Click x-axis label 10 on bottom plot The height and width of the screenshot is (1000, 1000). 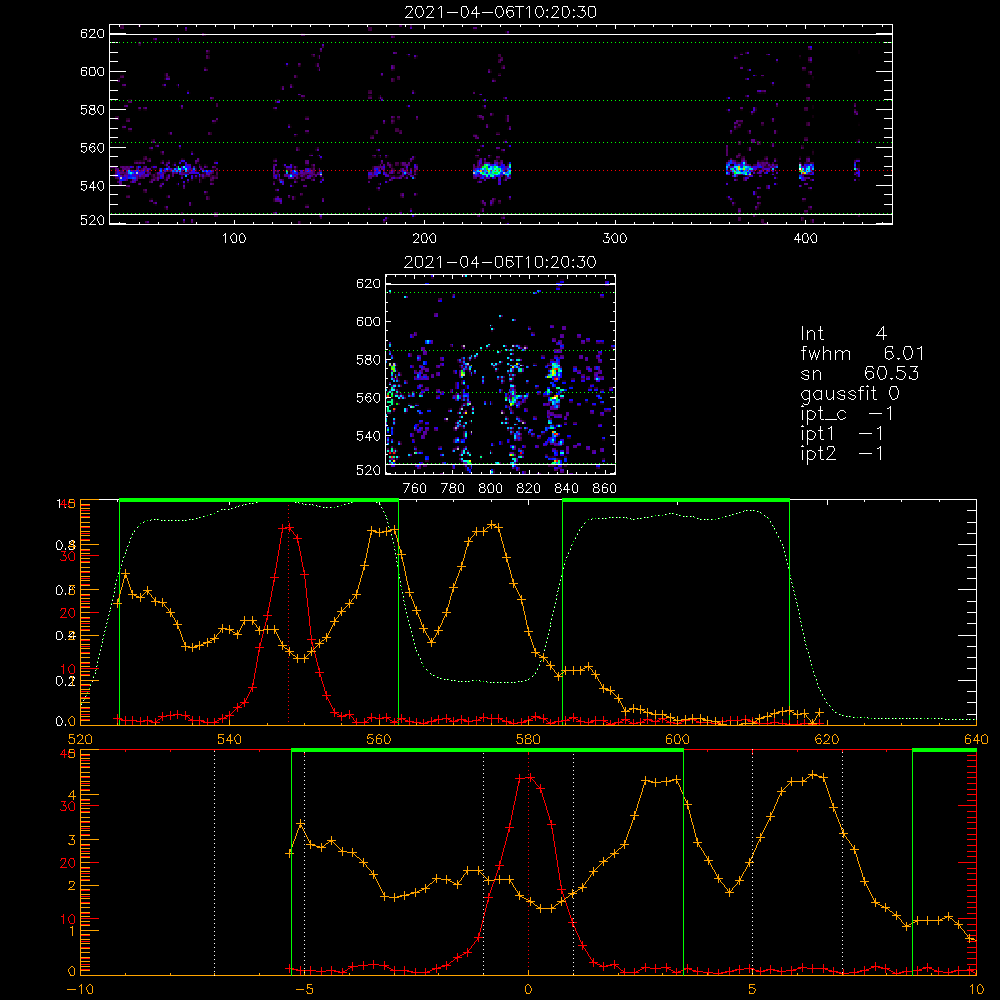coord(976,990)
